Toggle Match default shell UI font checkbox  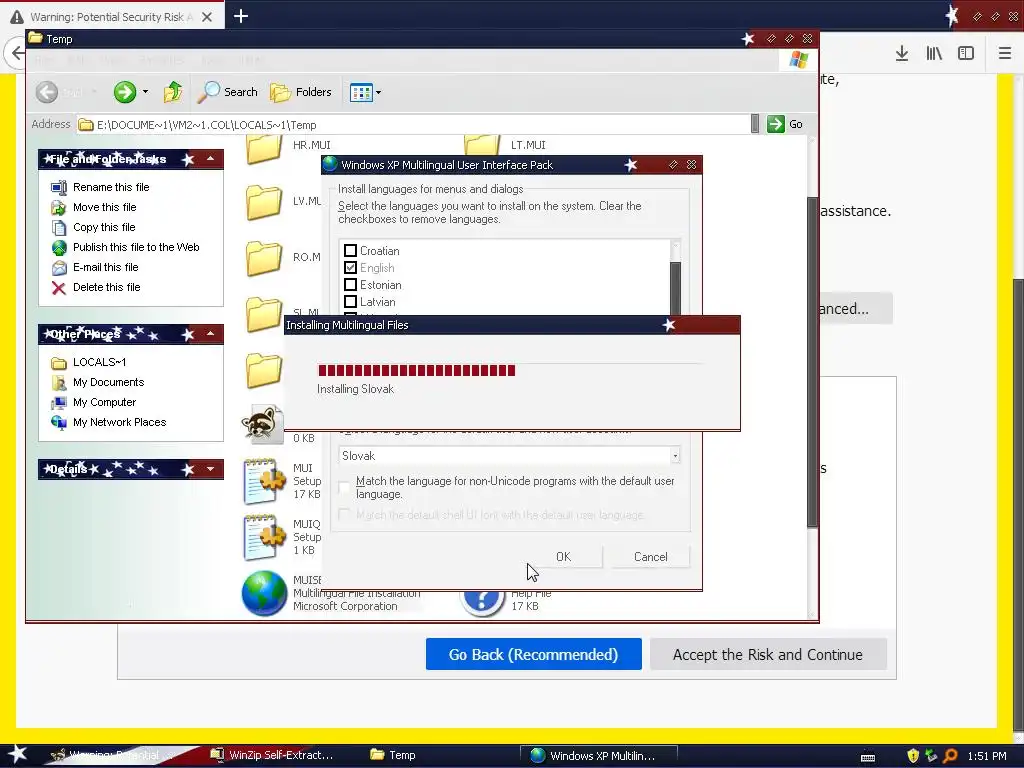[x=344, y=515]
